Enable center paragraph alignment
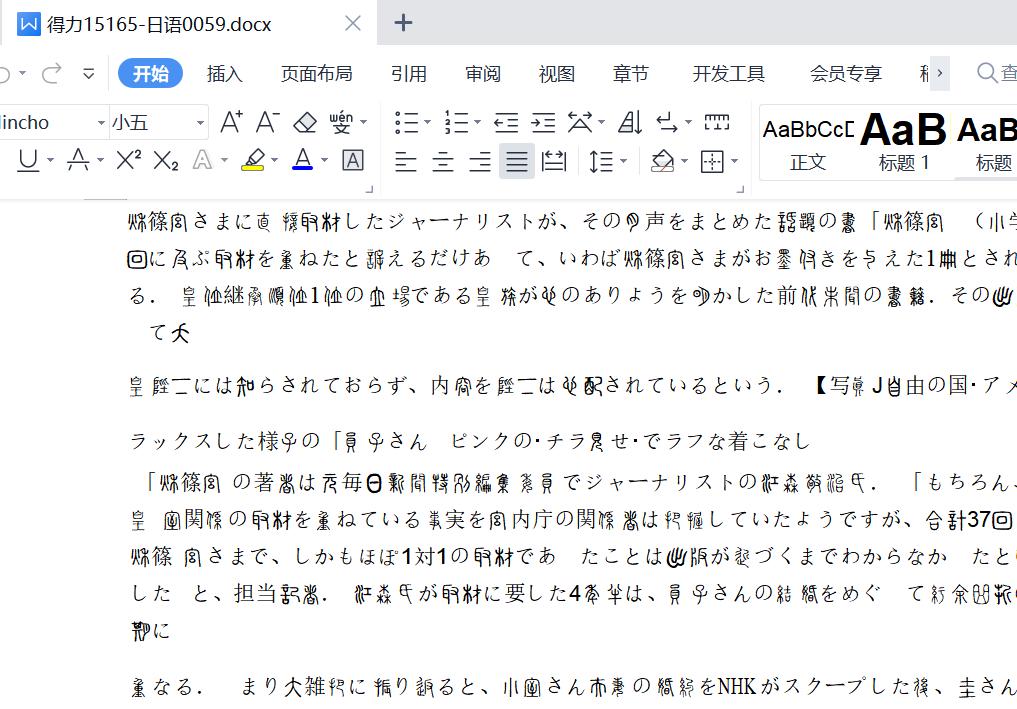This screenshot has width=1017, height=709. point(442,160)
